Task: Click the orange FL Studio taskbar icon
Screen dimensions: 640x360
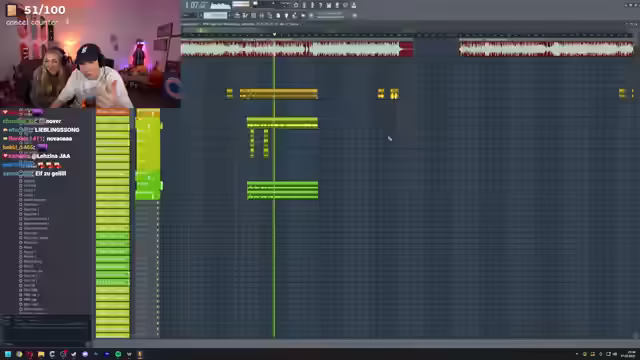Action: click(140, 354)
